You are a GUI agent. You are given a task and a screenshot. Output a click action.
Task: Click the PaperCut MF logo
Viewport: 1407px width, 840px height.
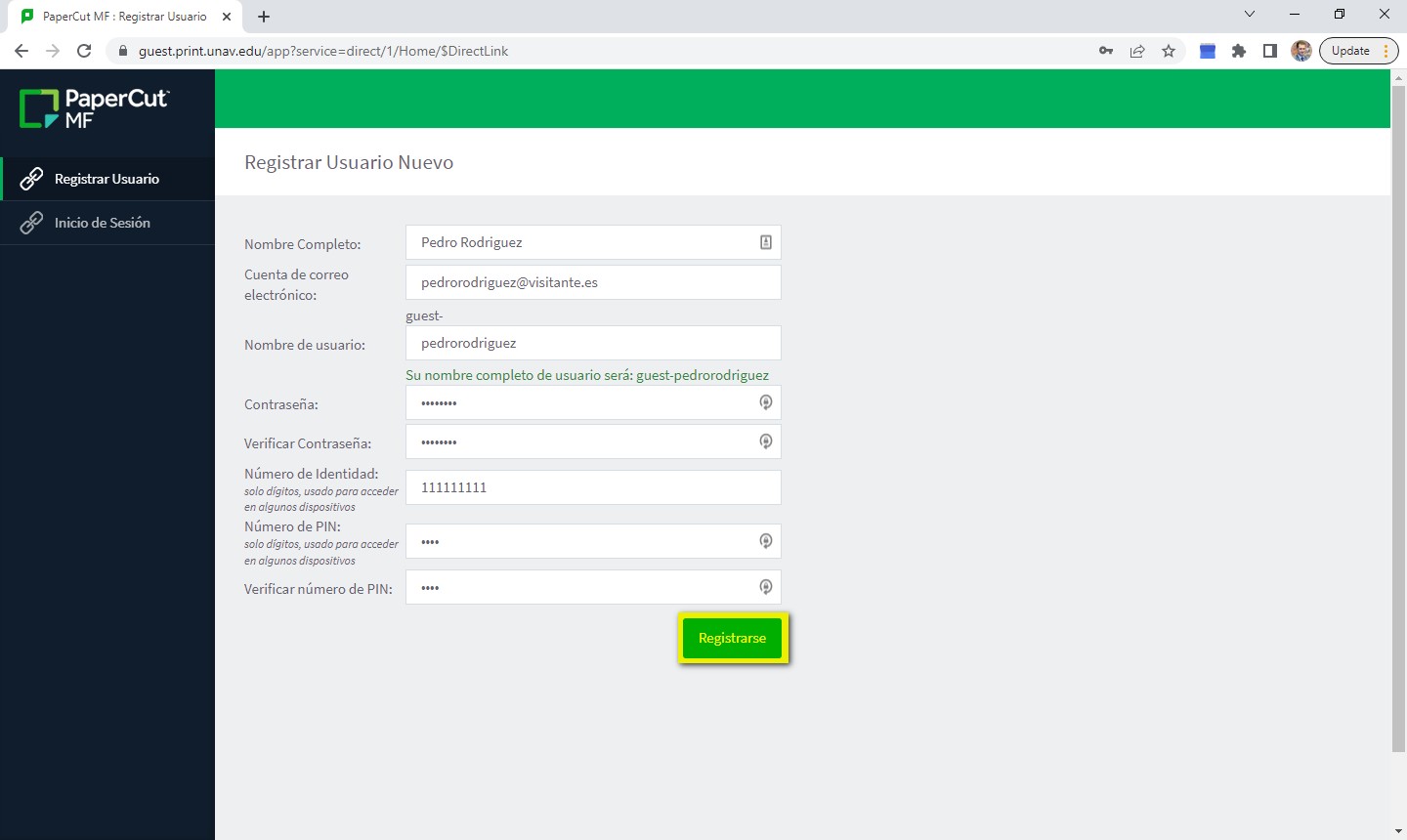95,108
